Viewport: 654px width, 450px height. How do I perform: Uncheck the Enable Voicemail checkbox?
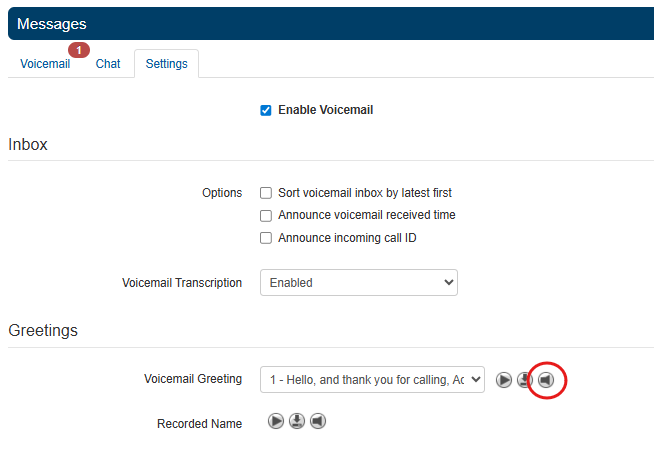click(x=266, y=110)
